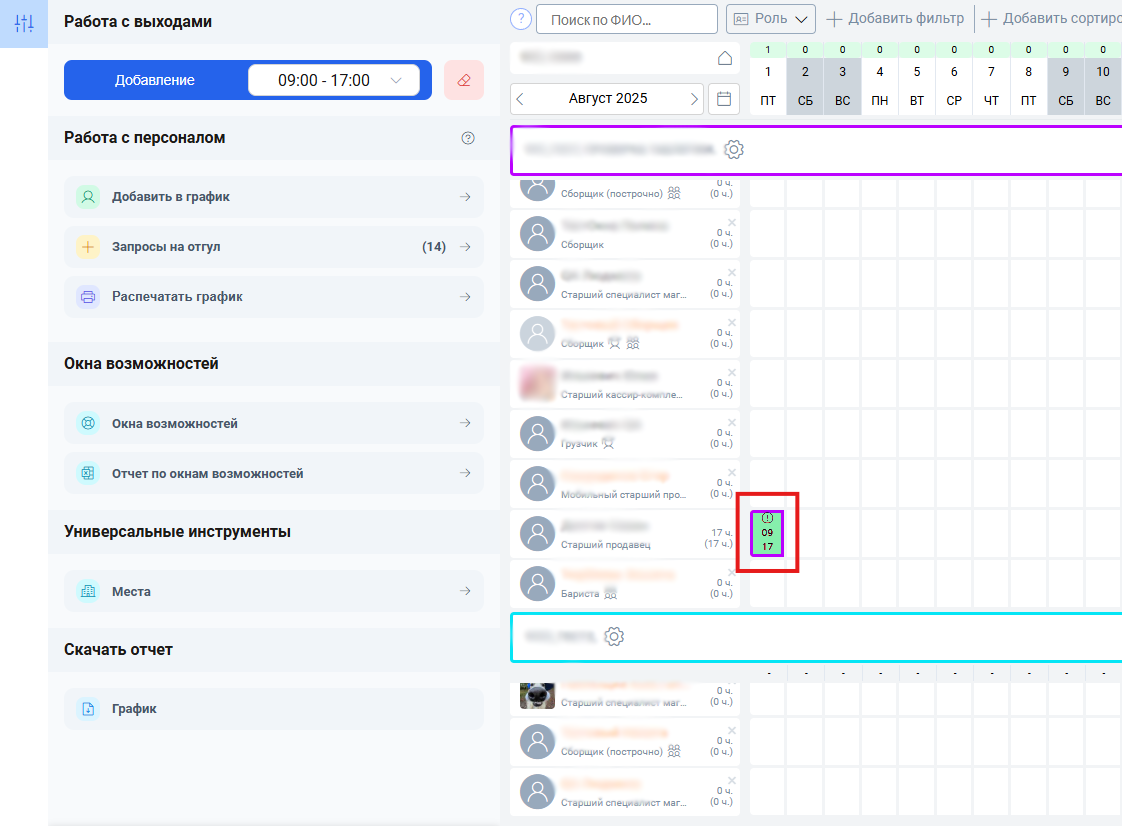1122x826 pixels.
Task: Click day 4 ПН column header
Action: [x=879, y=86]
